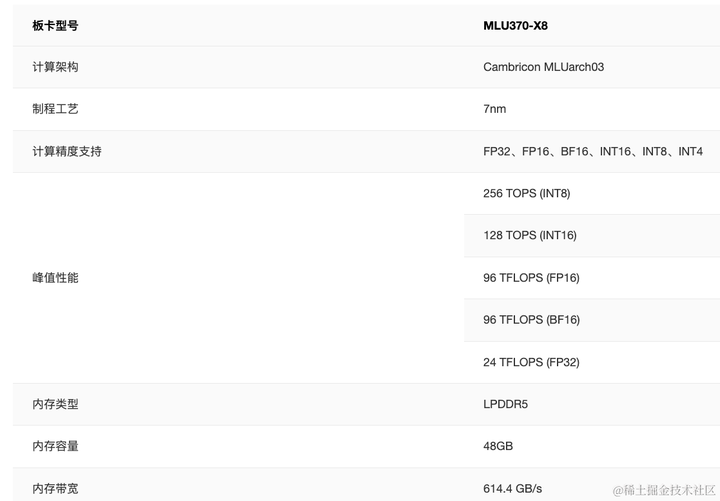
Task: Select the 96 TFLOPS (FP16) cell
Action: tap(531, 278)
